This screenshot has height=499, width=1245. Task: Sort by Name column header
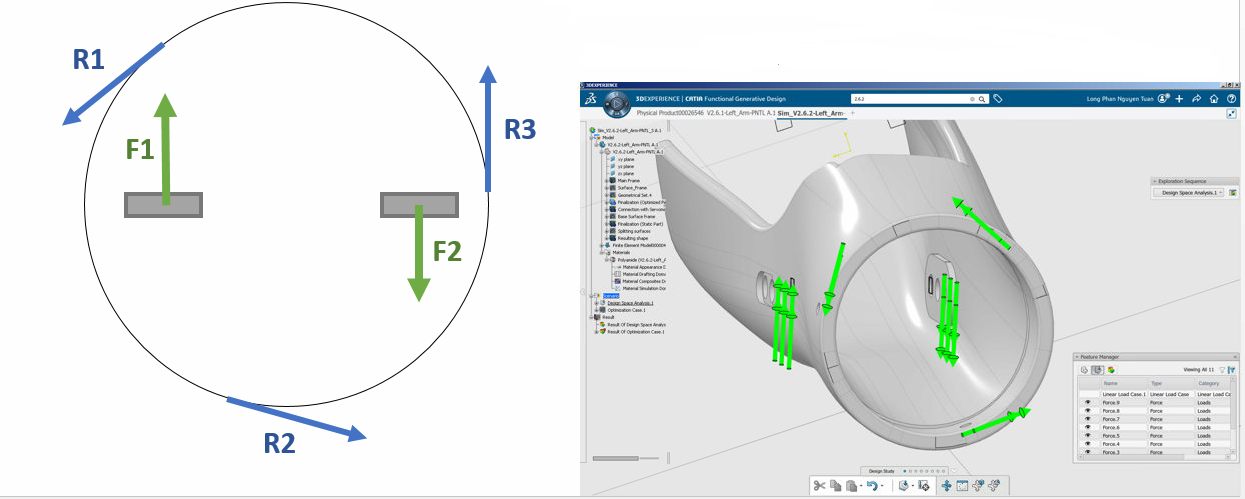(1111, 383)
